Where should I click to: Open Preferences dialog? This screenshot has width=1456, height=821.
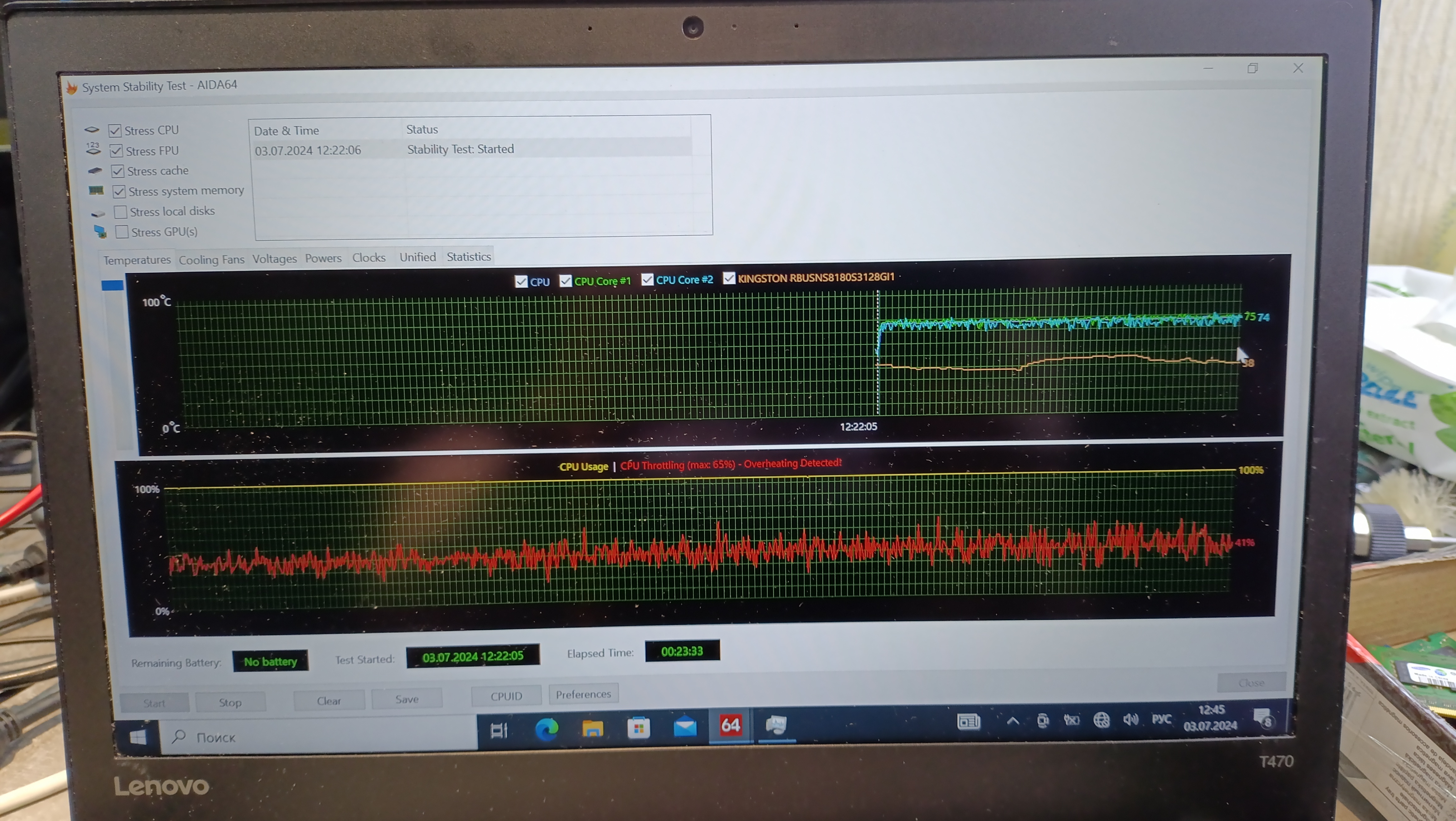pyautogui.click(x=583, y=694)
